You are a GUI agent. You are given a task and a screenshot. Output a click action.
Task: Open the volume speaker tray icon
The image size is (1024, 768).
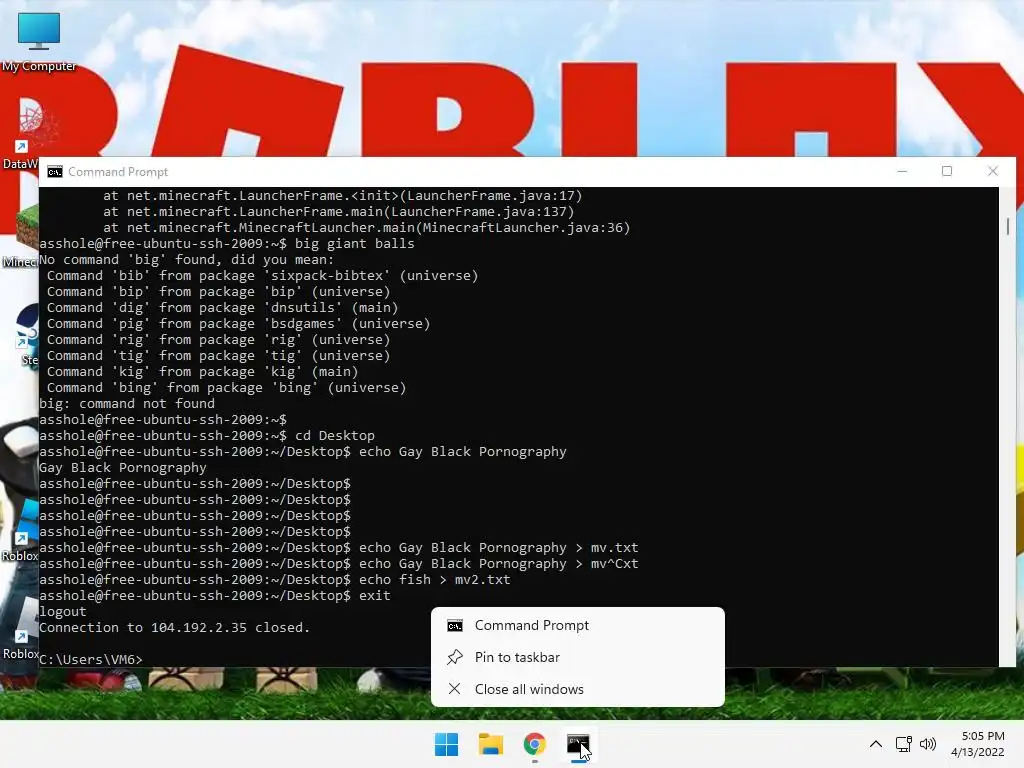click(927, 744)
